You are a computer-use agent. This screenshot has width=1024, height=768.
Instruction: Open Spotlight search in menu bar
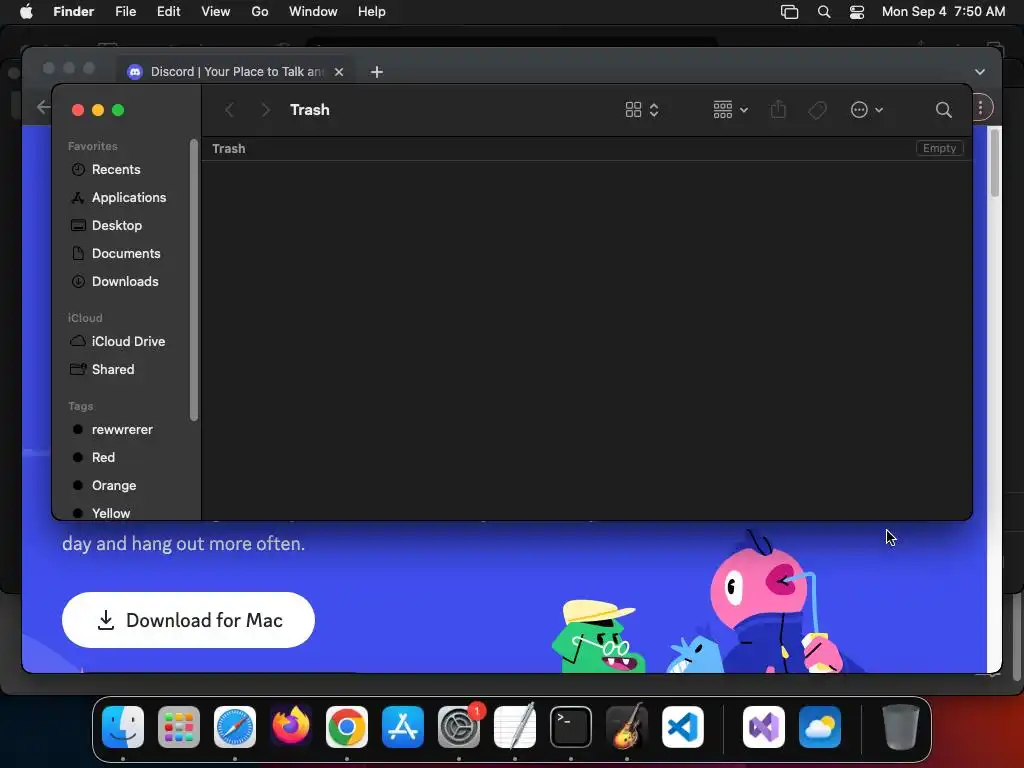pyautogui.click(x=824, y=12)
